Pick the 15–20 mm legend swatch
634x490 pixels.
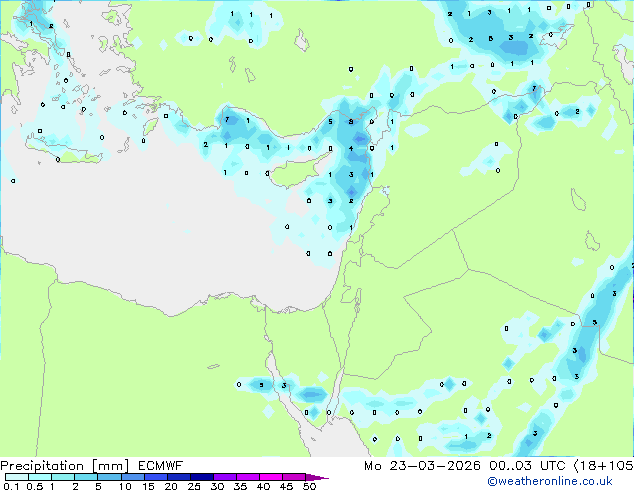pyautogui.click(x=156, y=477)
